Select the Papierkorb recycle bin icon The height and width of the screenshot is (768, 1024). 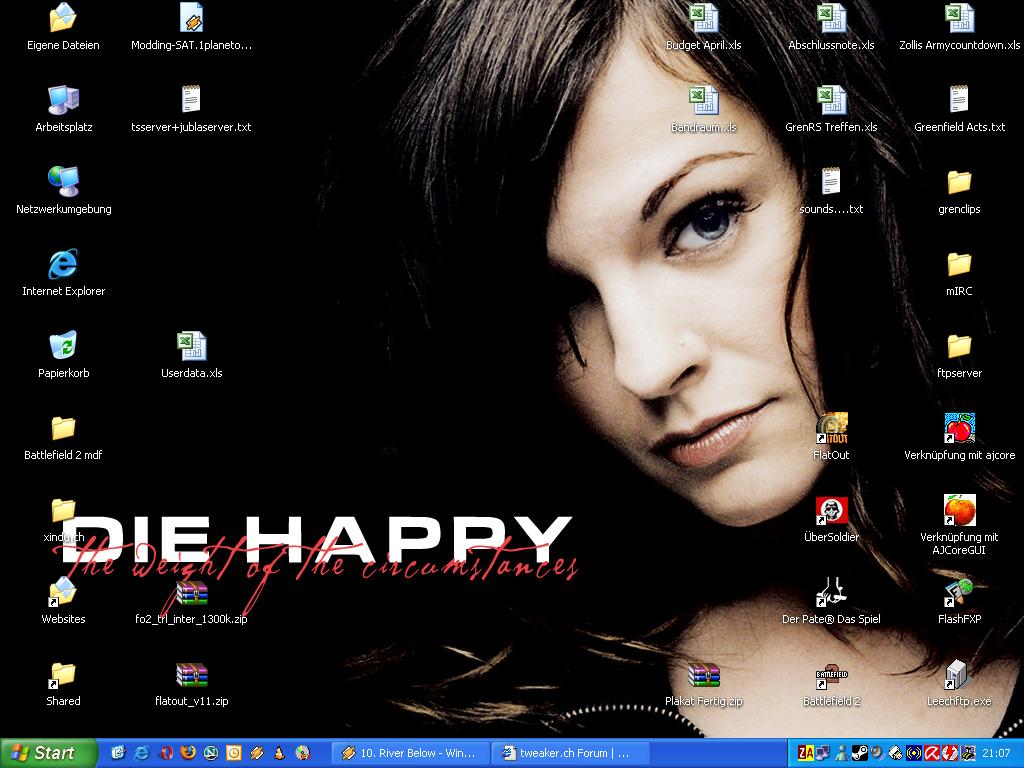pyautogui.click(x=63, y=347)
